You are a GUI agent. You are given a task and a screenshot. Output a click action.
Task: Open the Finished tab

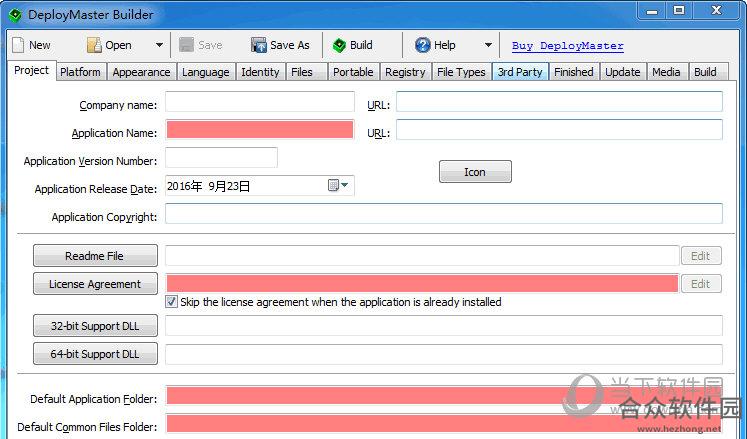coord(574,72)
